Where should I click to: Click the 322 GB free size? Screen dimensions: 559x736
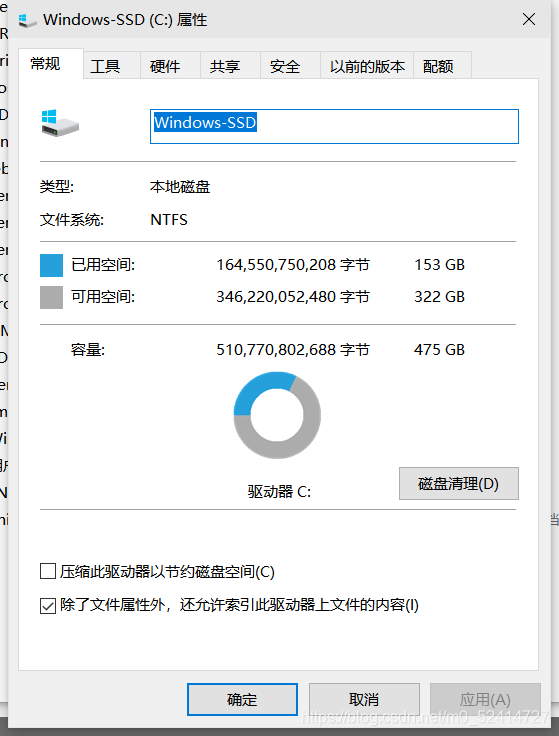click(x=439, y=297)
